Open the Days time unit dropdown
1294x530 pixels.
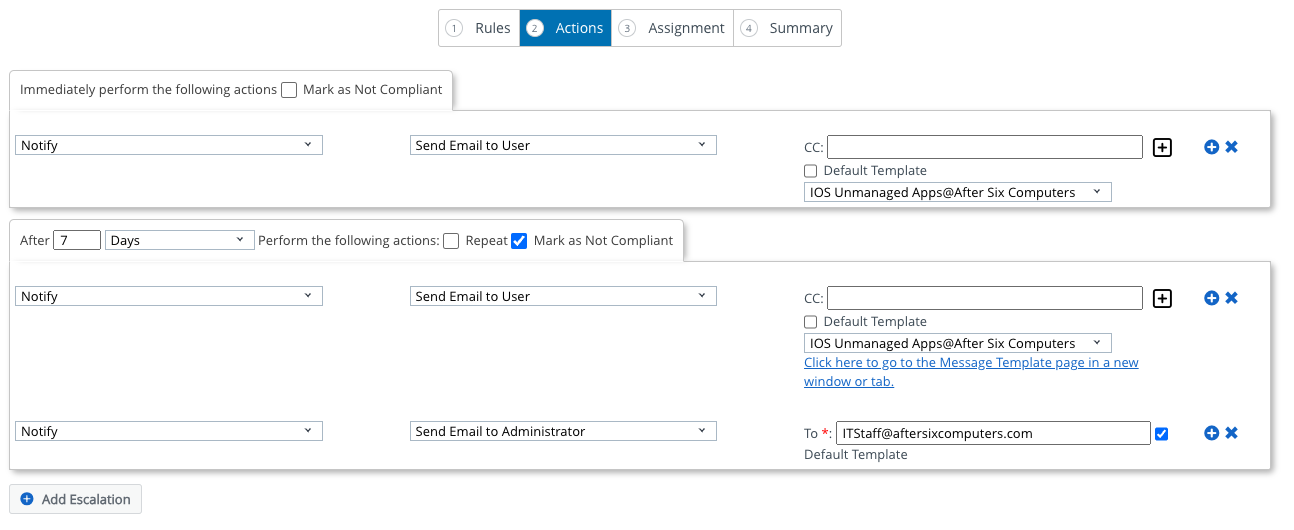tap(180, 240)
